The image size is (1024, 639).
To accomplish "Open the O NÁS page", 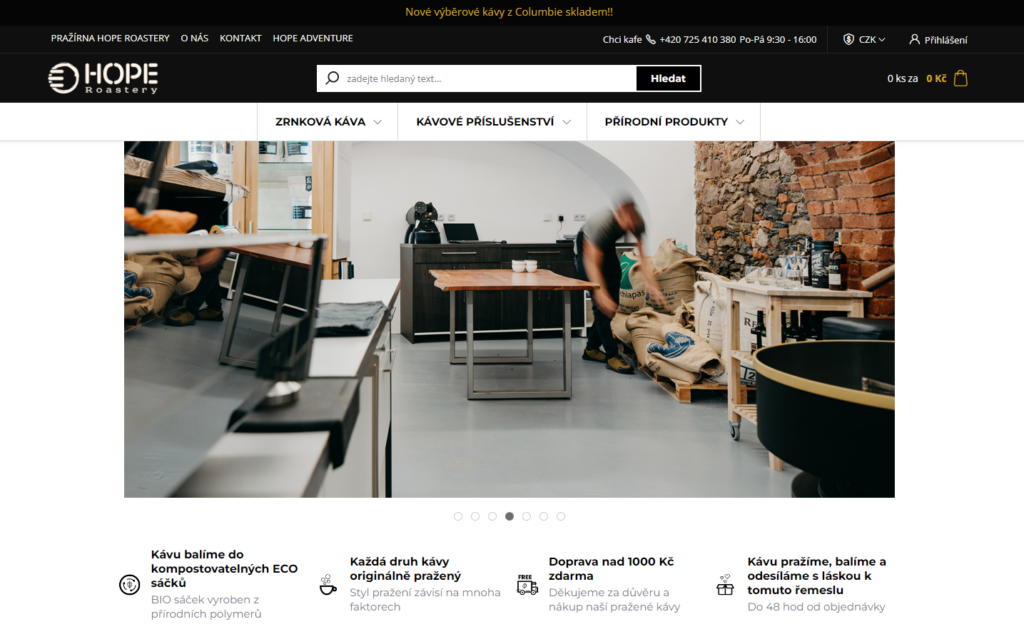I will tap(195, 39).
